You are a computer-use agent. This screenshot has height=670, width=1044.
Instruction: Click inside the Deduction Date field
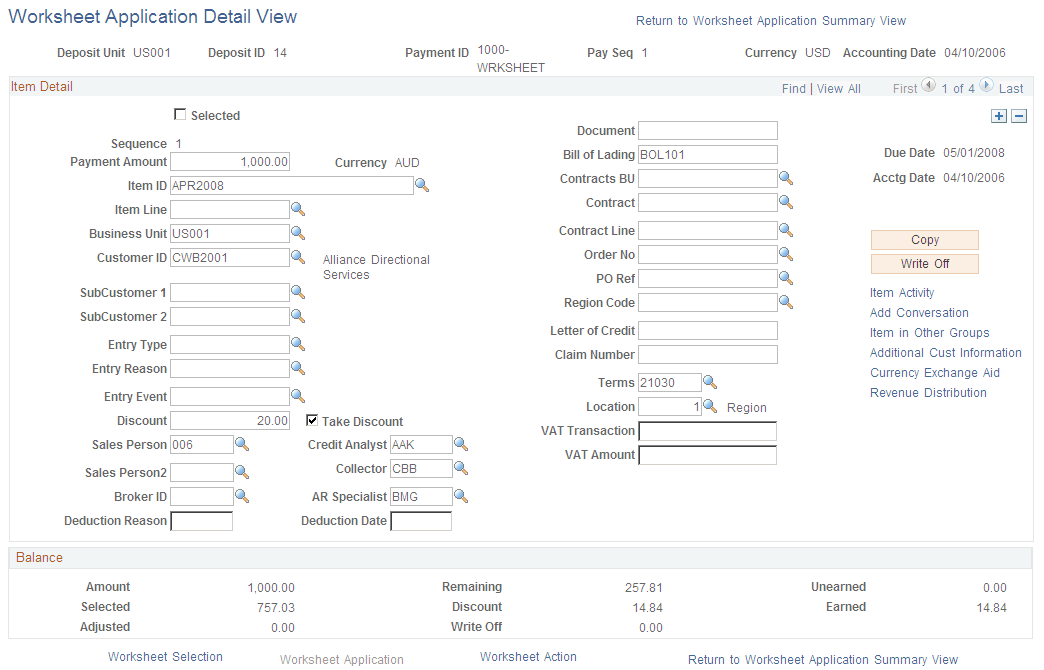tap(420, 520)
